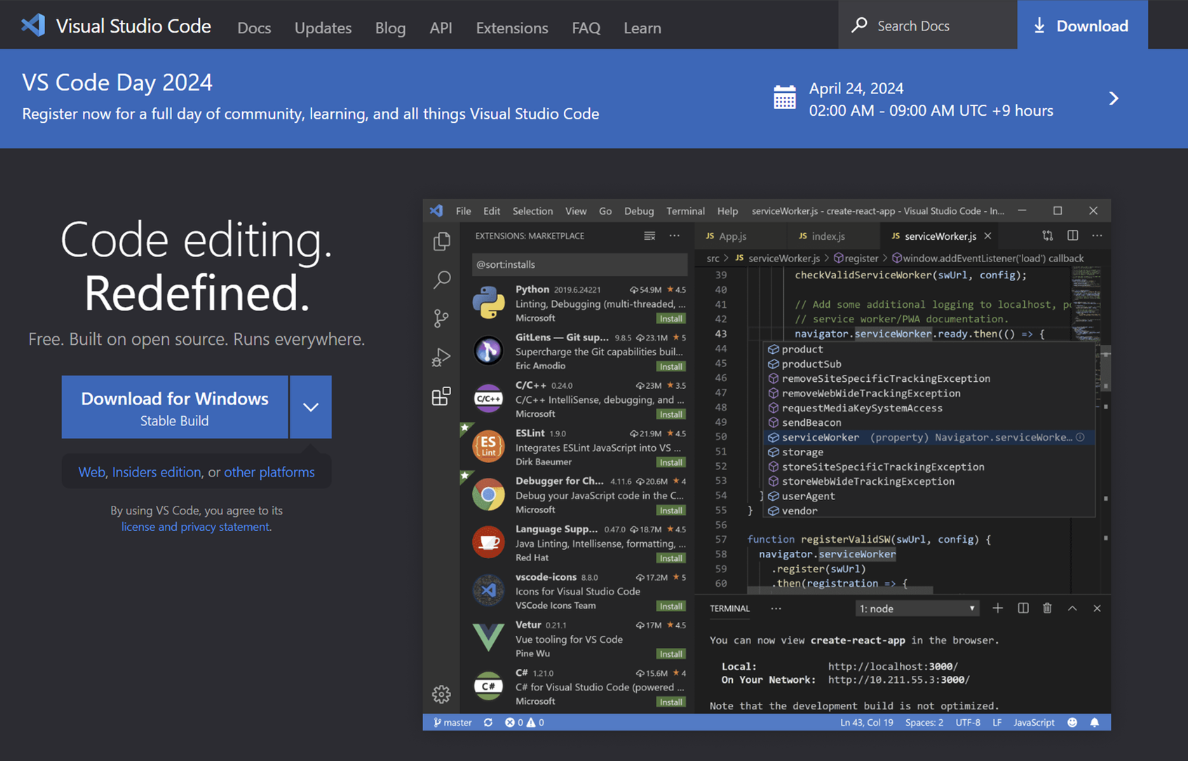
Task: Click the notifications bell in status bar
Action: (x=1095, y=722)
